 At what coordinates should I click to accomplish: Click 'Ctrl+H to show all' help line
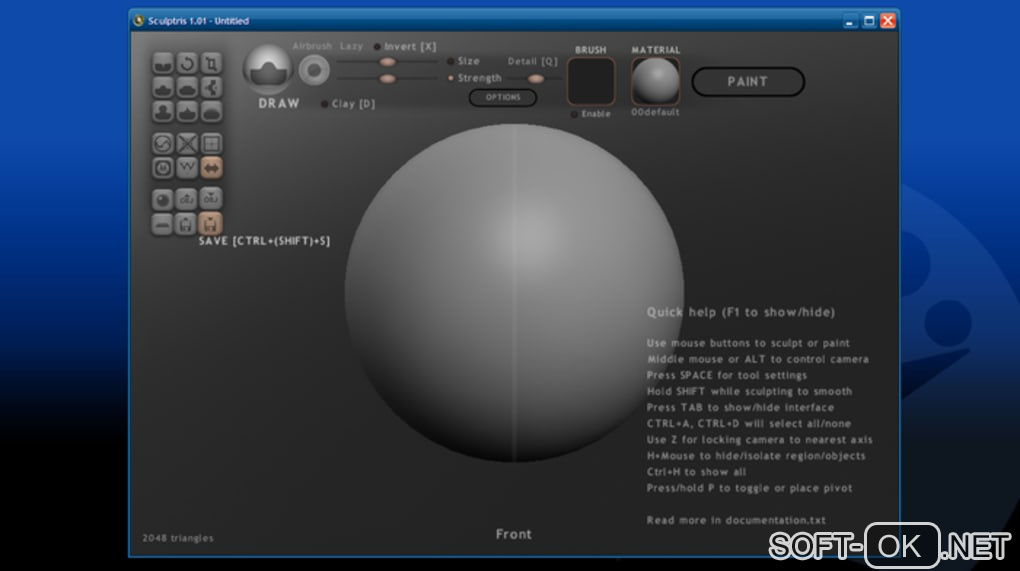tap(696, 471)
